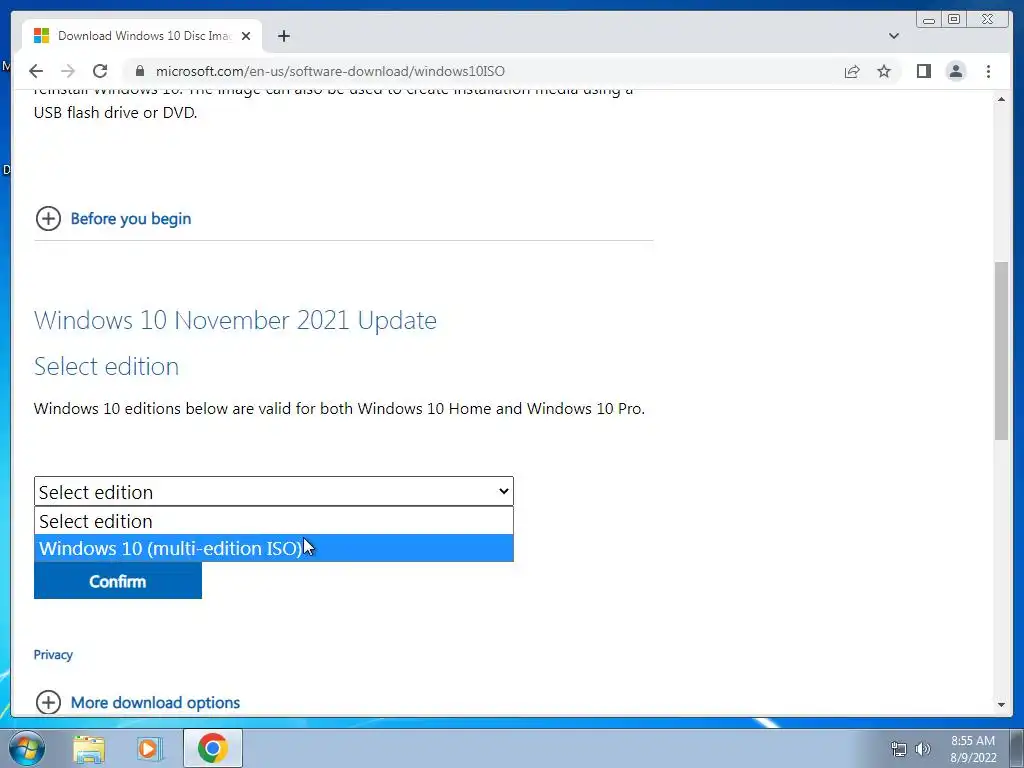Click the Before you begin link text

[x=131, y=219]
